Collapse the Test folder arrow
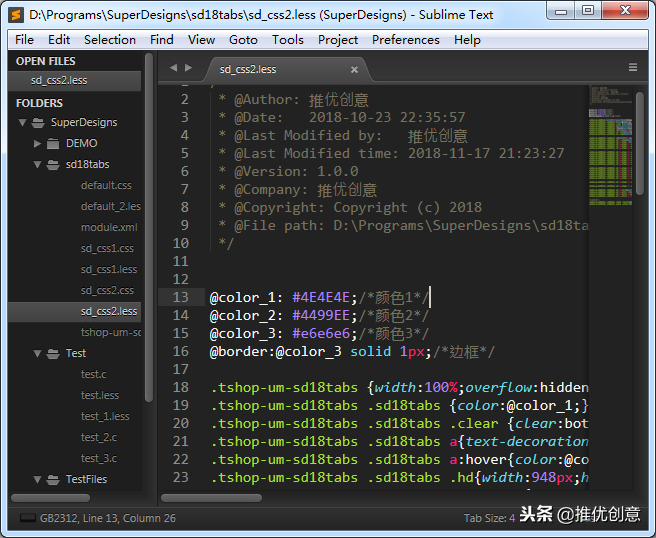Screen dimensions: 656x538 37,354
